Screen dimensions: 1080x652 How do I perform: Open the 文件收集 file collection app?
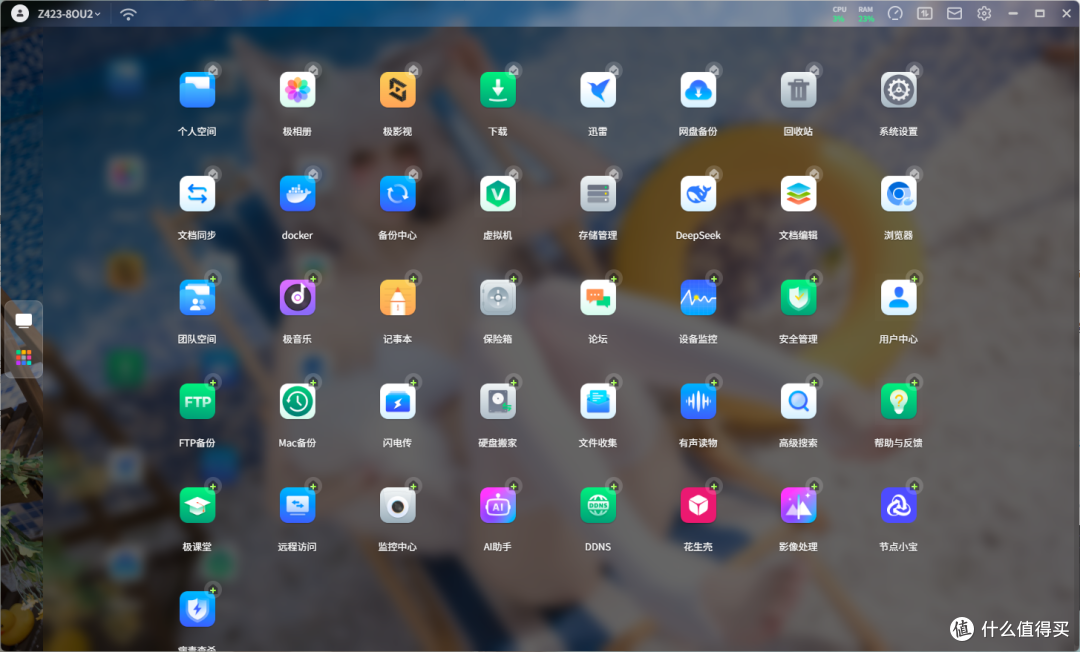[598, 402]
